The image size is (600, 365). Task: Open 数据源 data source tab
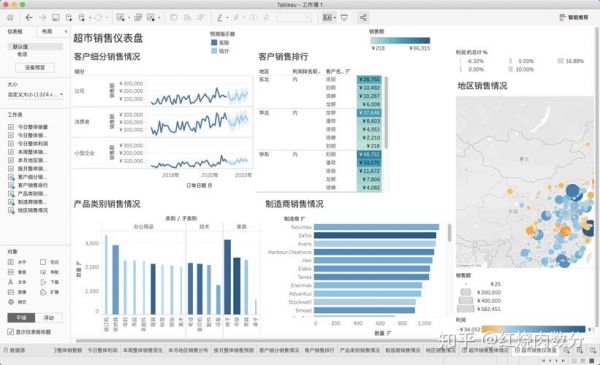[15, 350]
